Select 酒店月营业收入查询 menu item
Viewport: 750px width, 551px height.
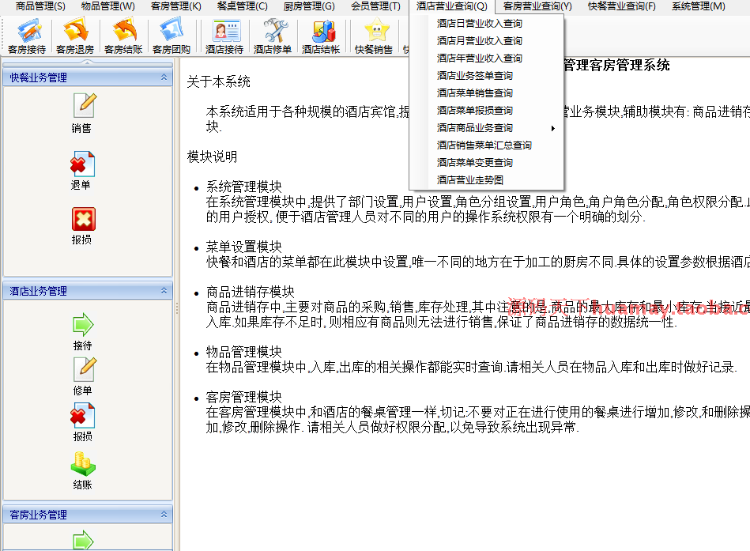[486, 41]
